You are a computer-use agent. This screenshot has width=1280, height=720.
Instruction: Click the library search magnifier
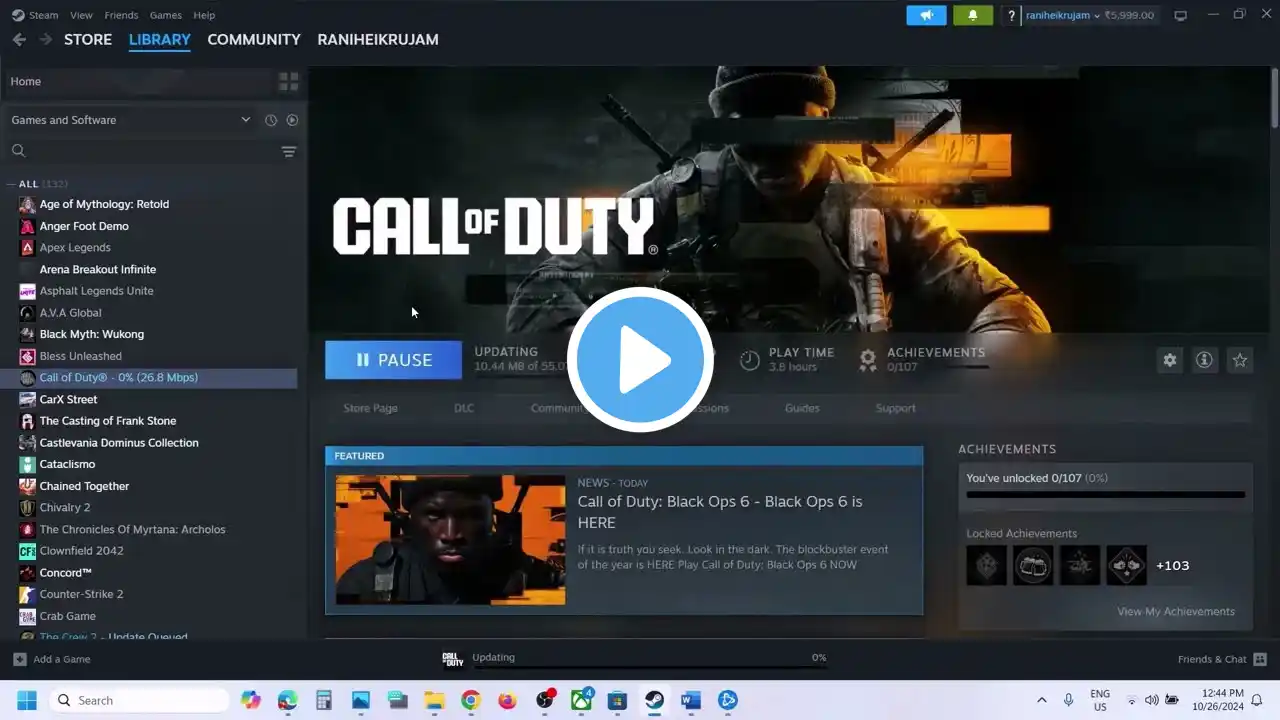point(18,151)
